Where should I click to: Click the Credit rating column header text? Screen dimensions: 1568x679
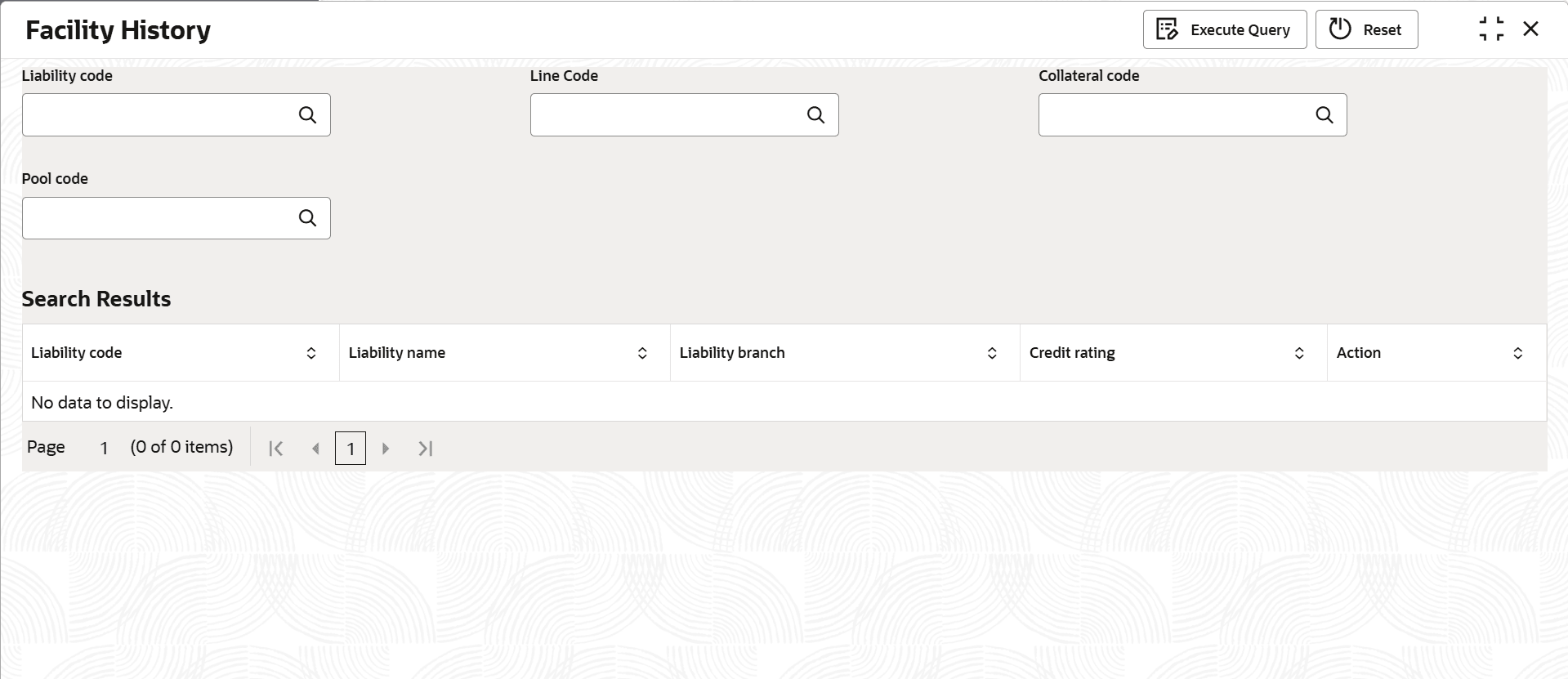pyautogui.click(x=1072, y=353)
